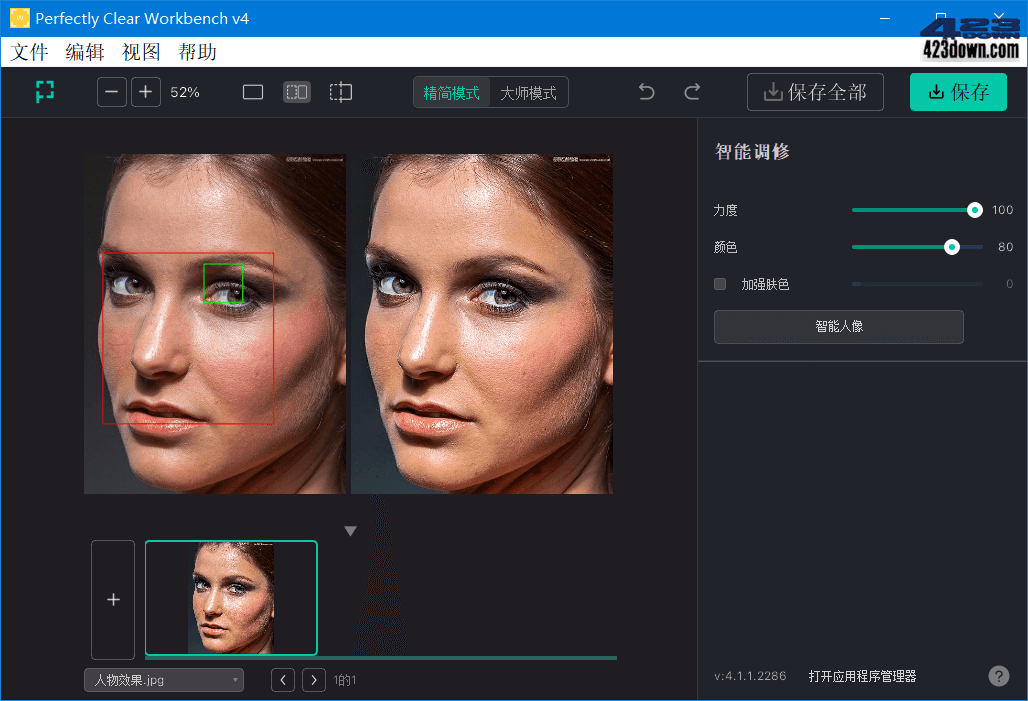
Task: Click the redo arrow icon
Action: pos(691,91)
